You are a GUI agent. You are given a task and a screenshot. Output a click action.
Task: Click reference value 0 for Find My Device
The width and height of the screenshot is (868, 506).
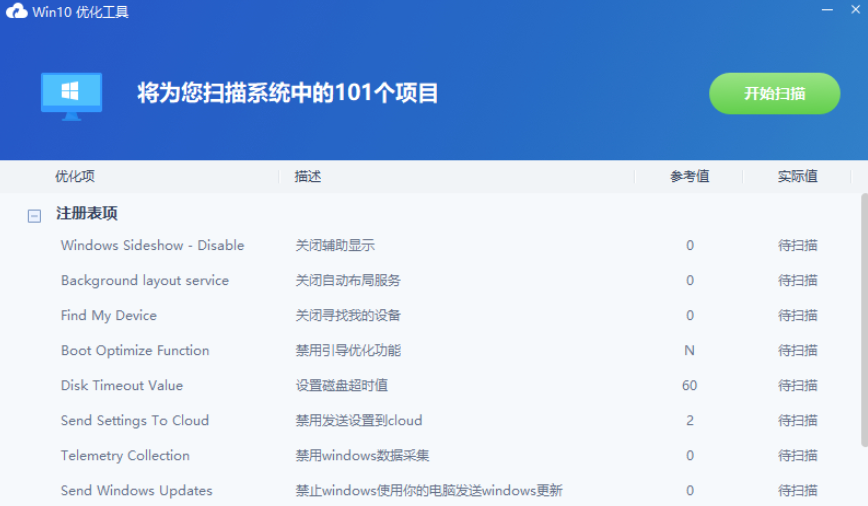(x=690, y=316)
